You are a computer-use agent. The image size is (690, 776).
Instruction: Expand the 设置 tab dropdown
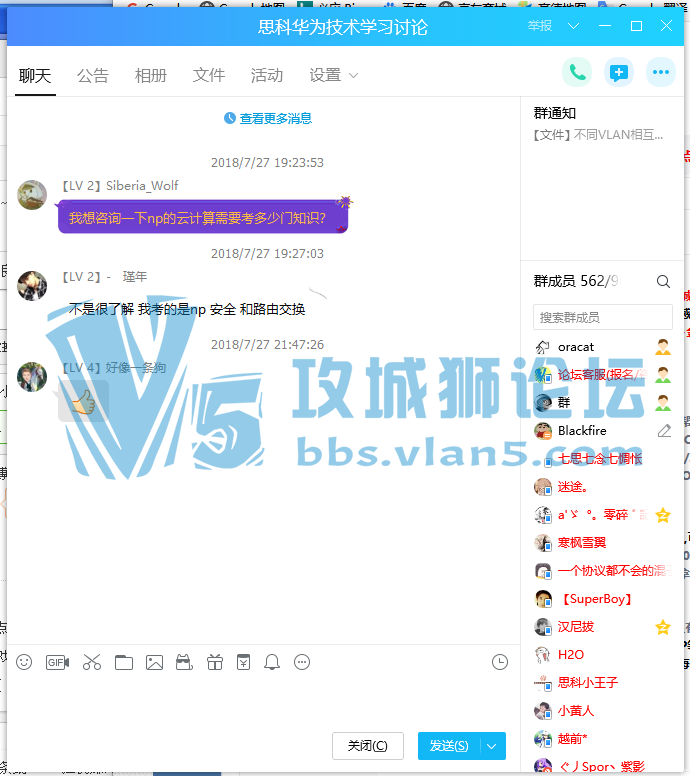pyautogui.click(x=353, y=76)
